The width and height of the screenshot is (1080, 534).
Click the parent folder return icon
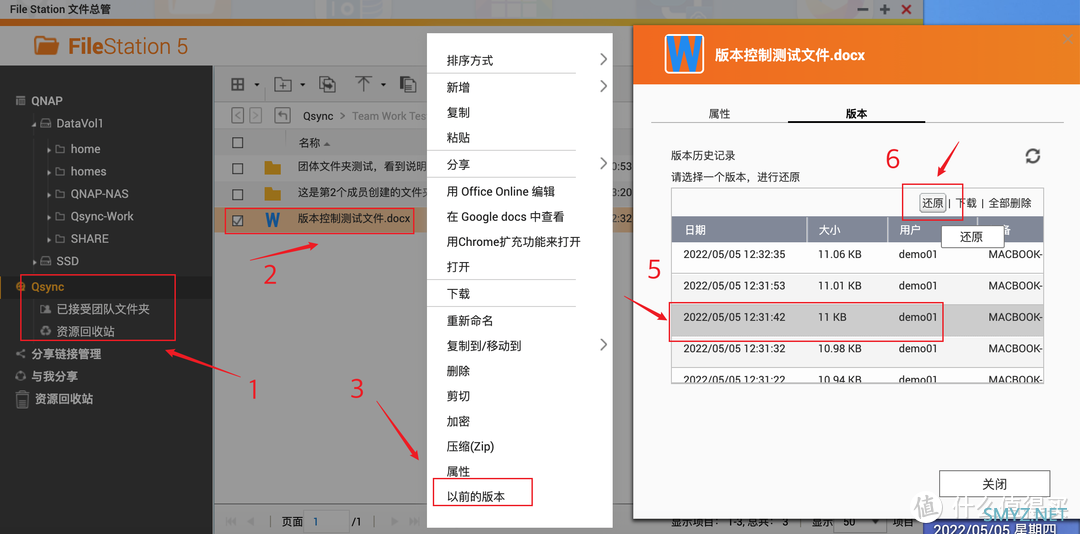282,116
